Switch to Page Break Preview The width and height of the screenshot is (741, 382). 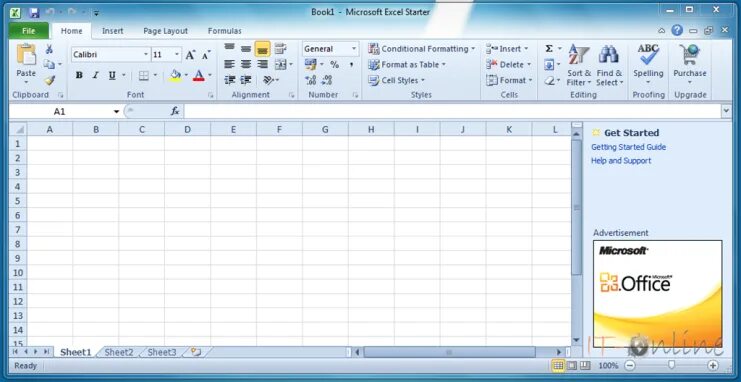click(585, 365)
